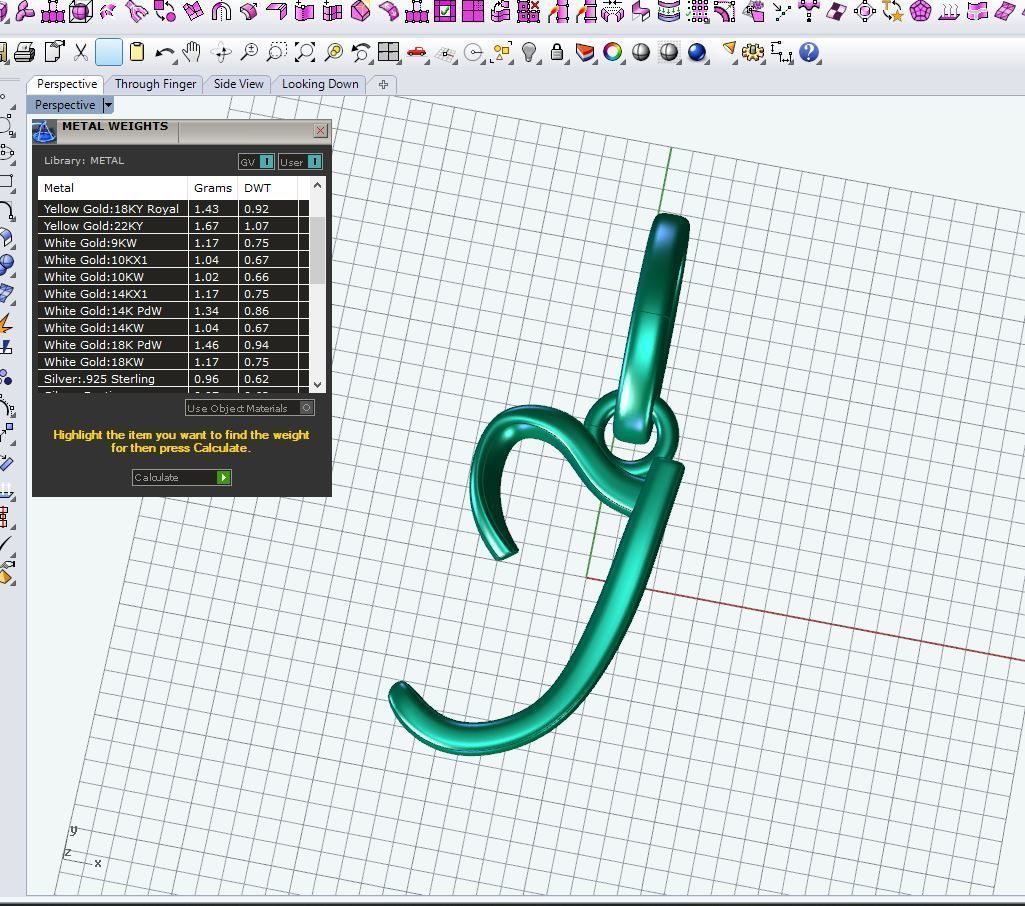Select the White Gold:10KW row
Viewport: 1025px width, 906px height.
pos(173,277)
